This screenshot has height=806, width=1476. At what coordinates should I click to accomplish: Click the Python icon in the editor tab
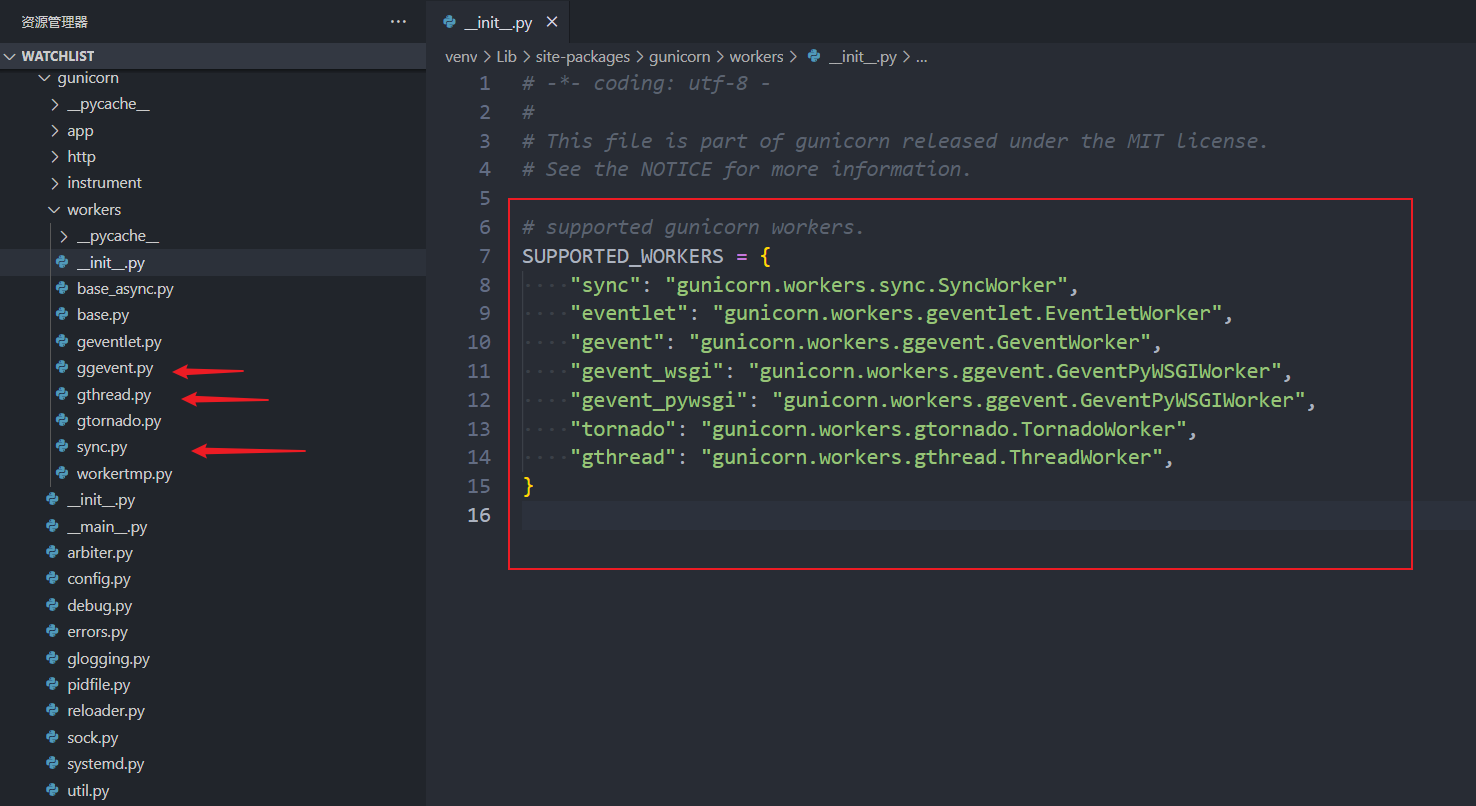pyautogui.click(x=449, y=22)
